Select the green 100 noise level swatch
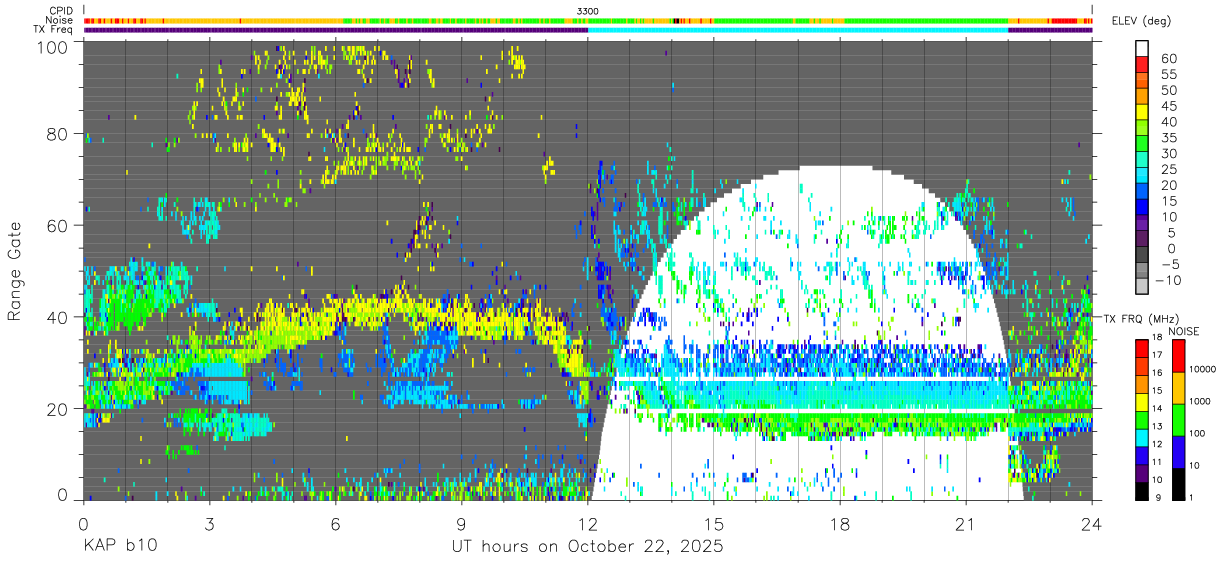The width and height of the screenshot is (1228, 567). click(x=1177, y=420)
